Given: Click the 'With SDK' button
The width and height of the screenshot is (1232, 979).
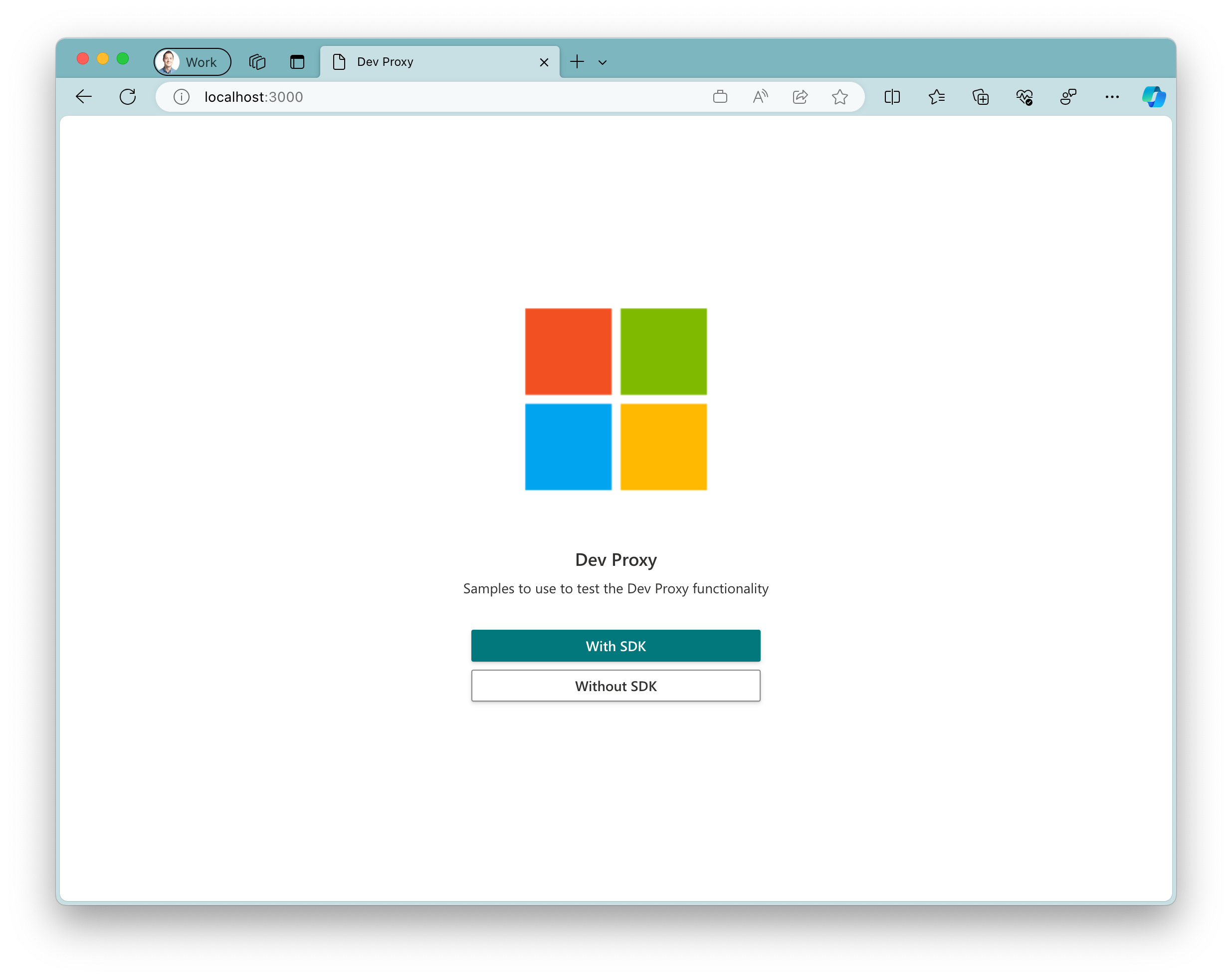Looking at the screenshot, I should point(615,645).
